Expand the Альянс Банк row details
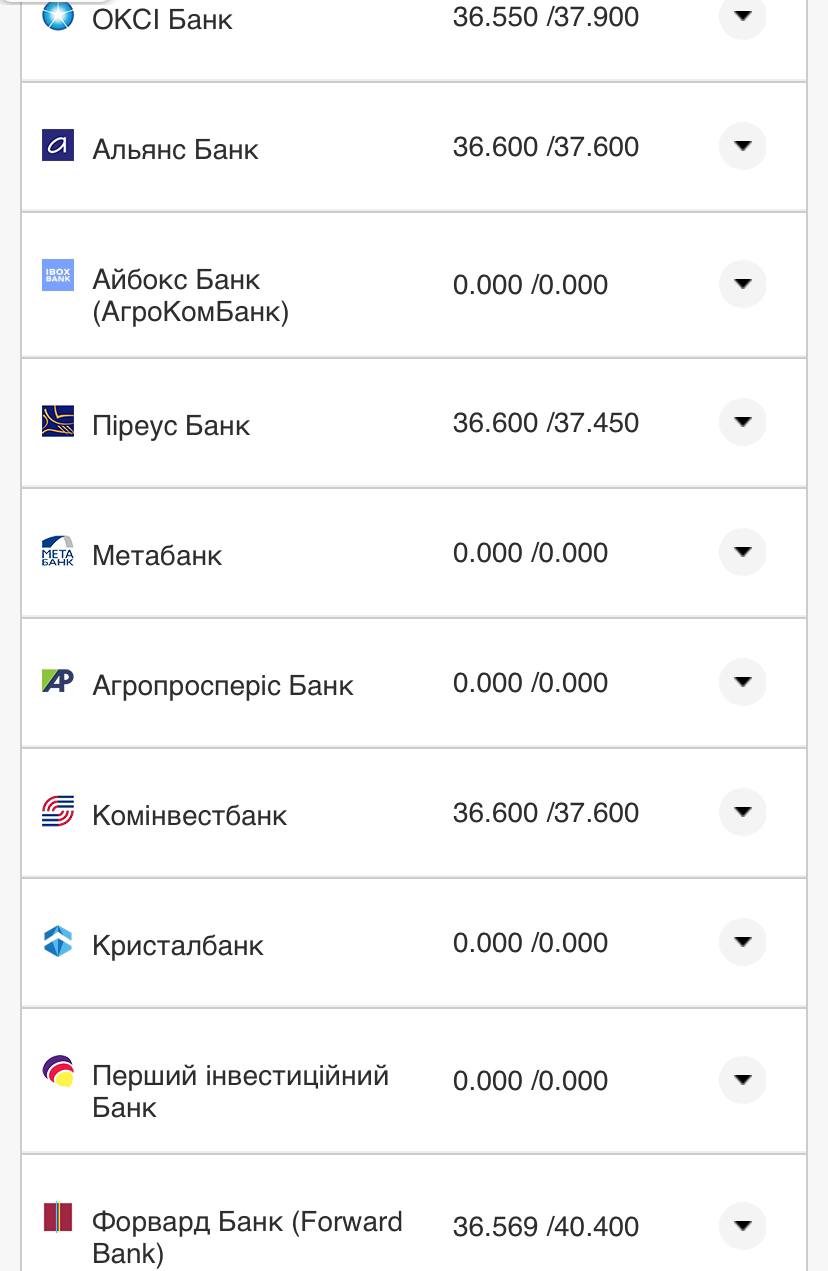 [742, 146]
